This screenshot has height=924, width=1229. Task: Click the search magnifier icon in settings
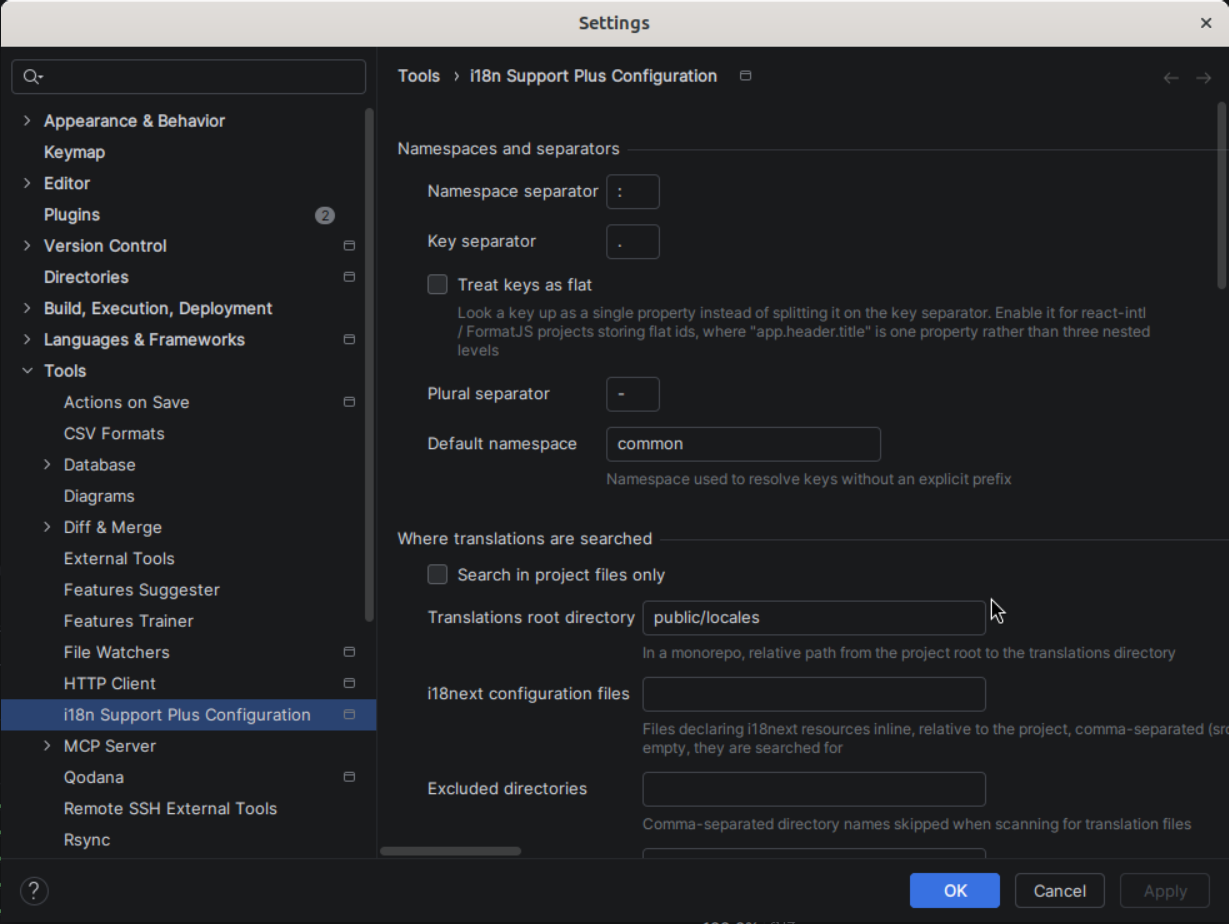coord(32,77)
